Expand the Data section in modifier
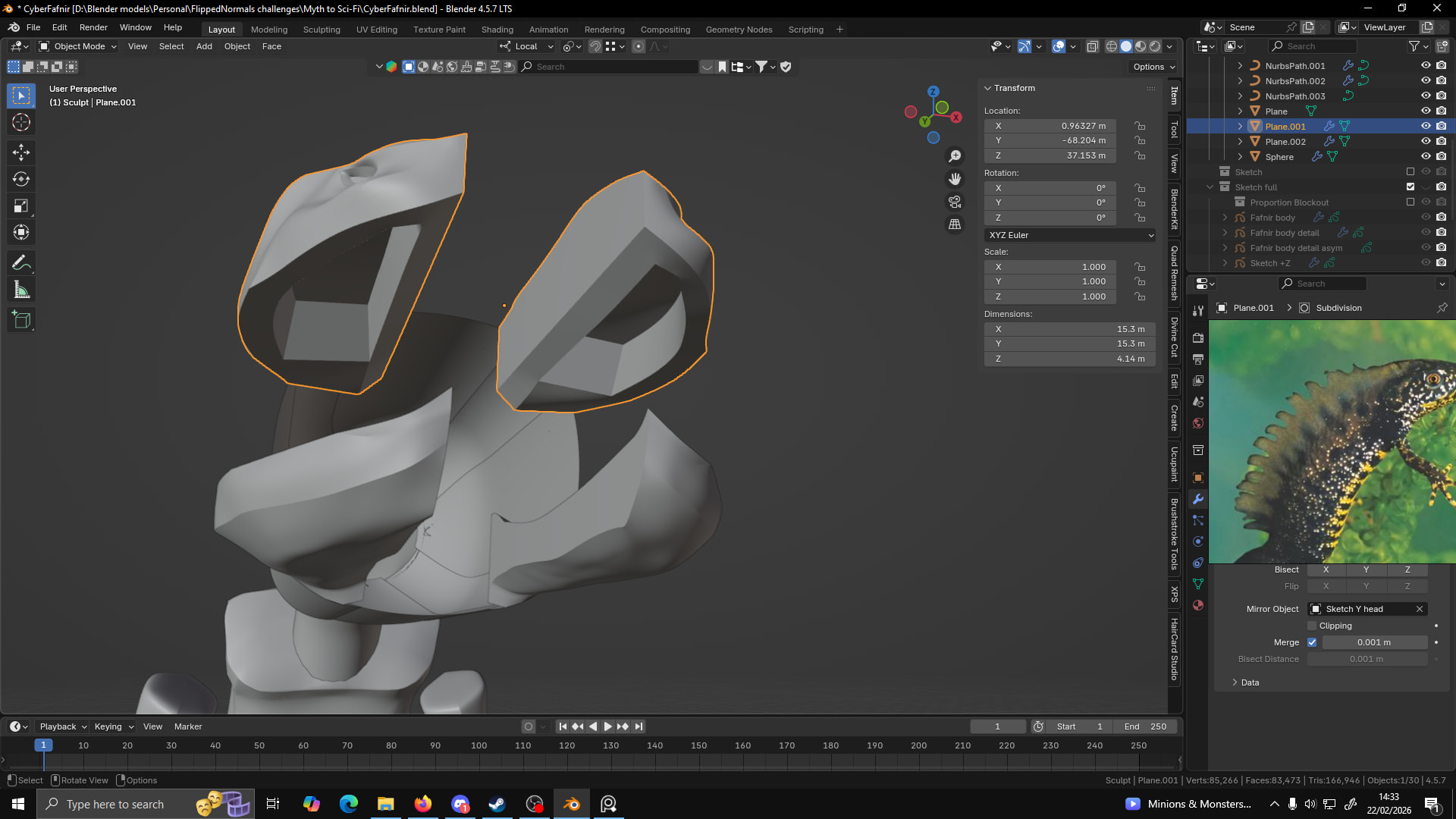The width and height of the screenshot is (1456, 819). pyautogui.click(x=1250, y=682)
